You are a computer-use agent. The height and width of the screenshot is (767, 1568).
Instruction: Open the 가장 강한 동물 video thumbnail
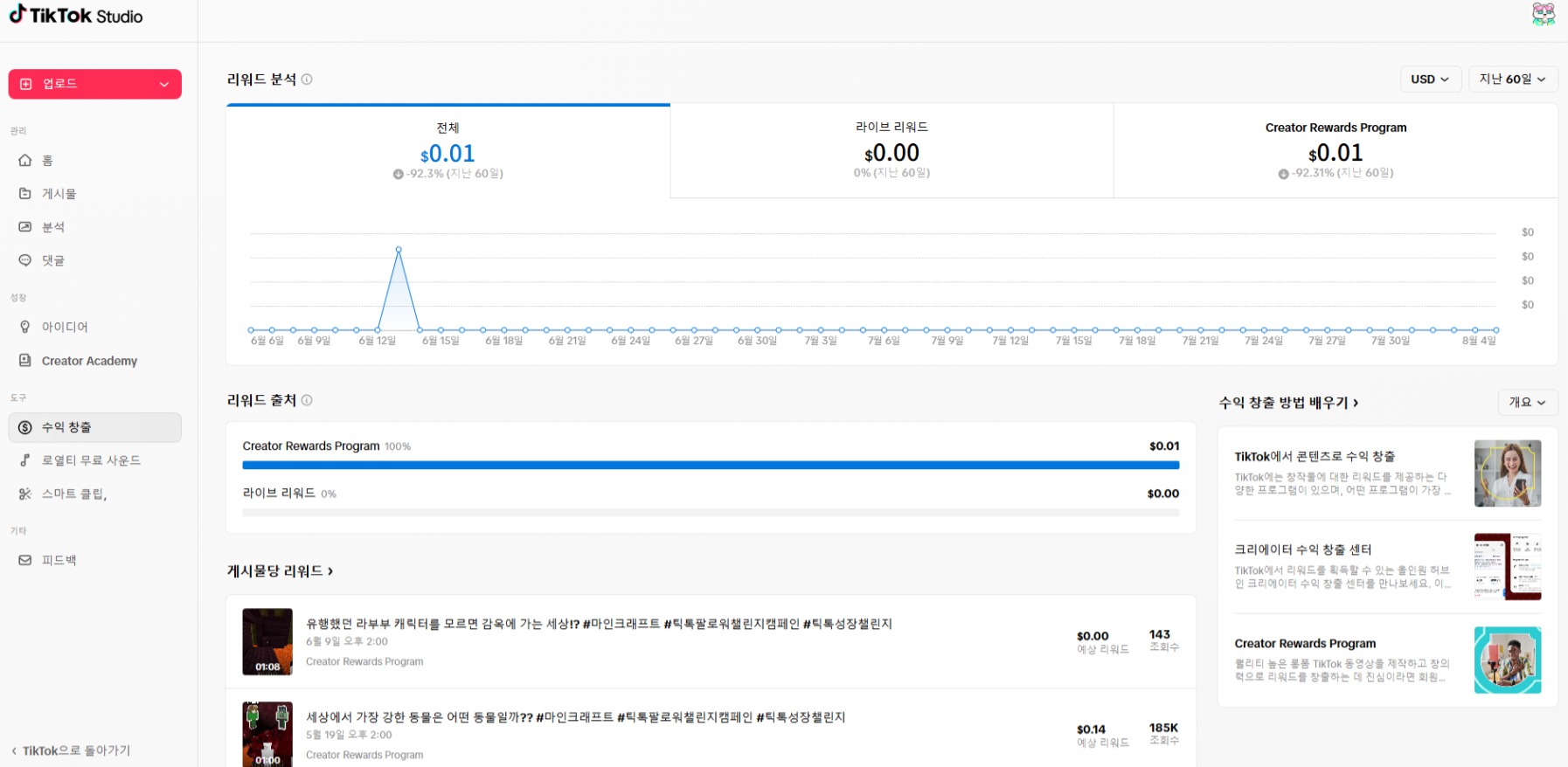(x=267, y=734)
